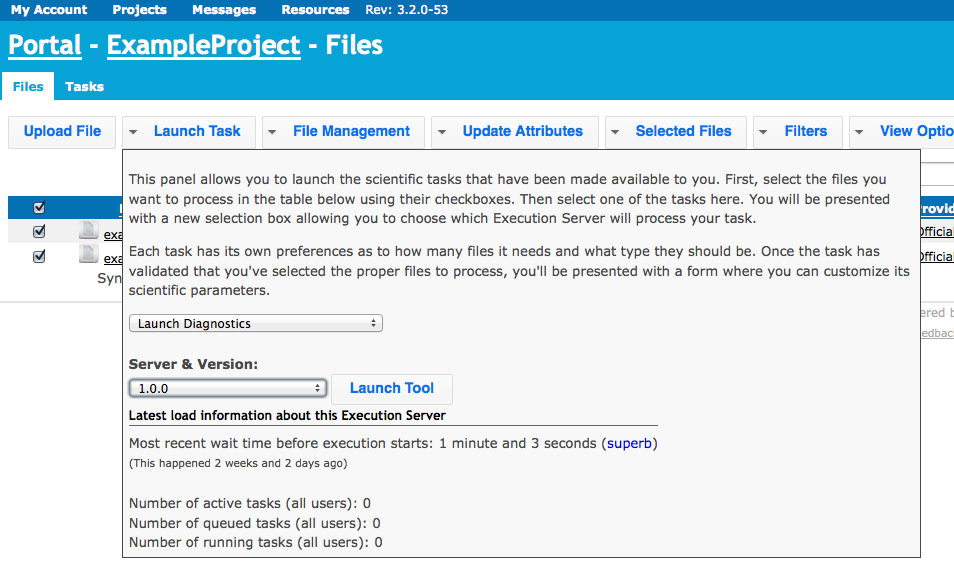This screenshot has width=954, height=582.
Task: Uncheck the second file row checkbox
Action: coord(39,256)
